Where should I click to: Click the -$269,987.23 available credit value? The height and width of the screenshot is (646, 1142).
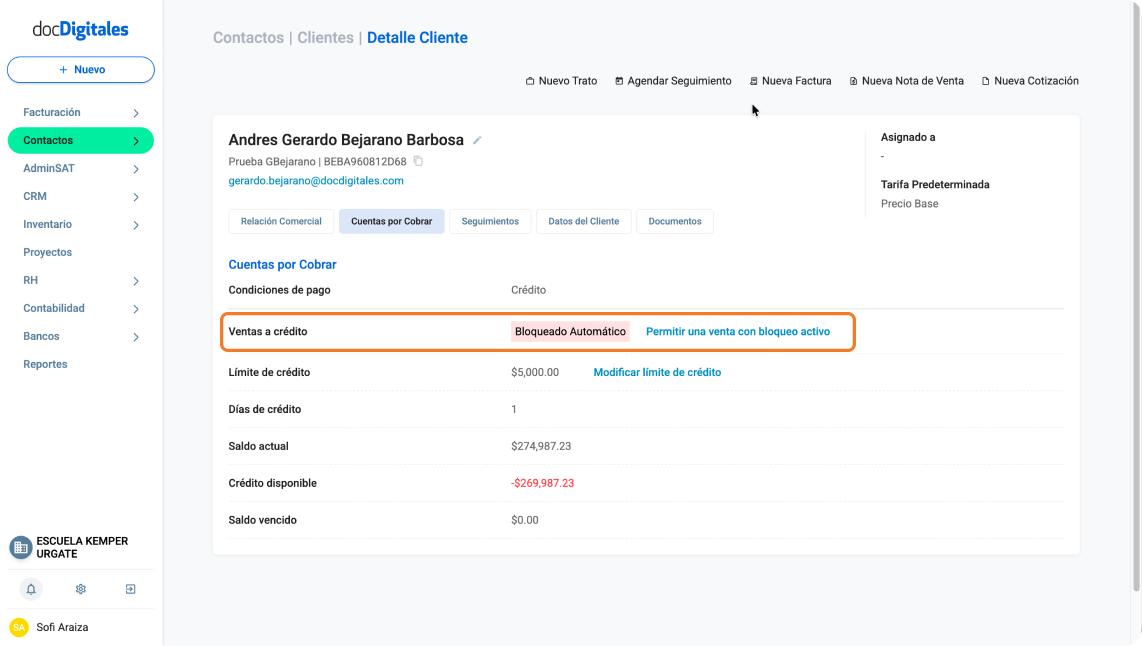pyautogui.click(x=543, y=483)
